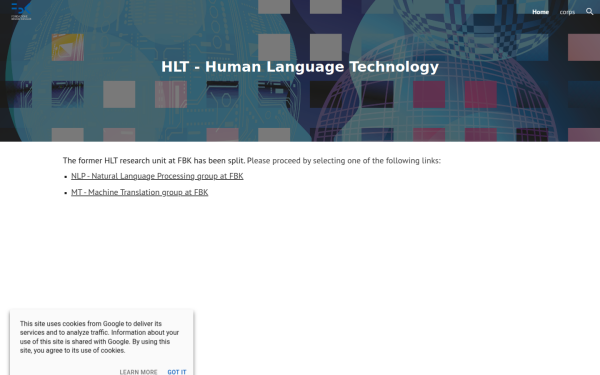
Task: Click the cookie notice text about Google
Action: click(x=99, y=337)
